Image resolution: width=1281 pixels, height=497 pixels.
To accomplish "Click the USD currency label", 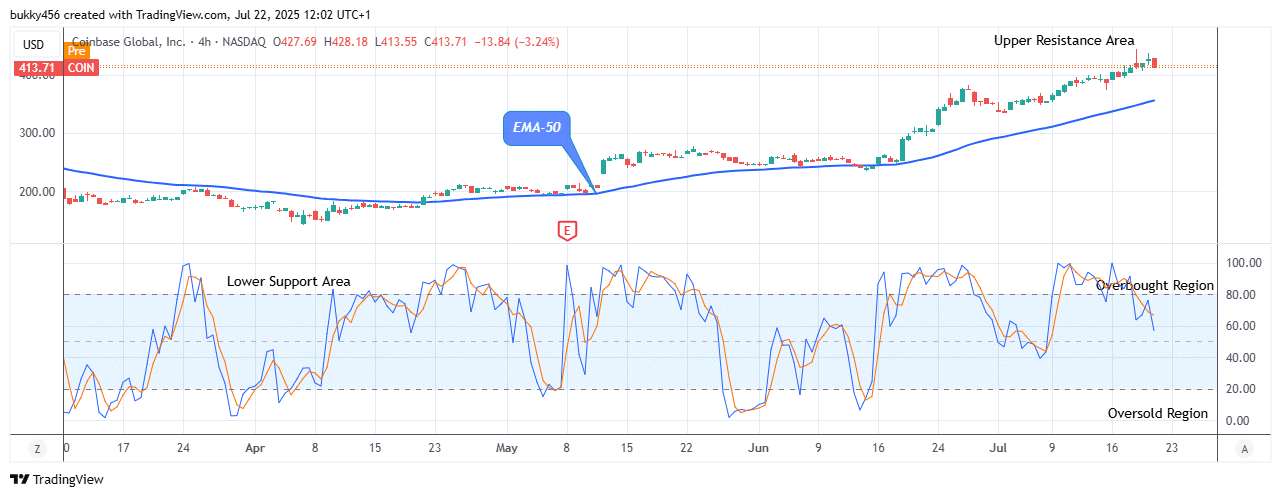I will [x=35, y=44].
